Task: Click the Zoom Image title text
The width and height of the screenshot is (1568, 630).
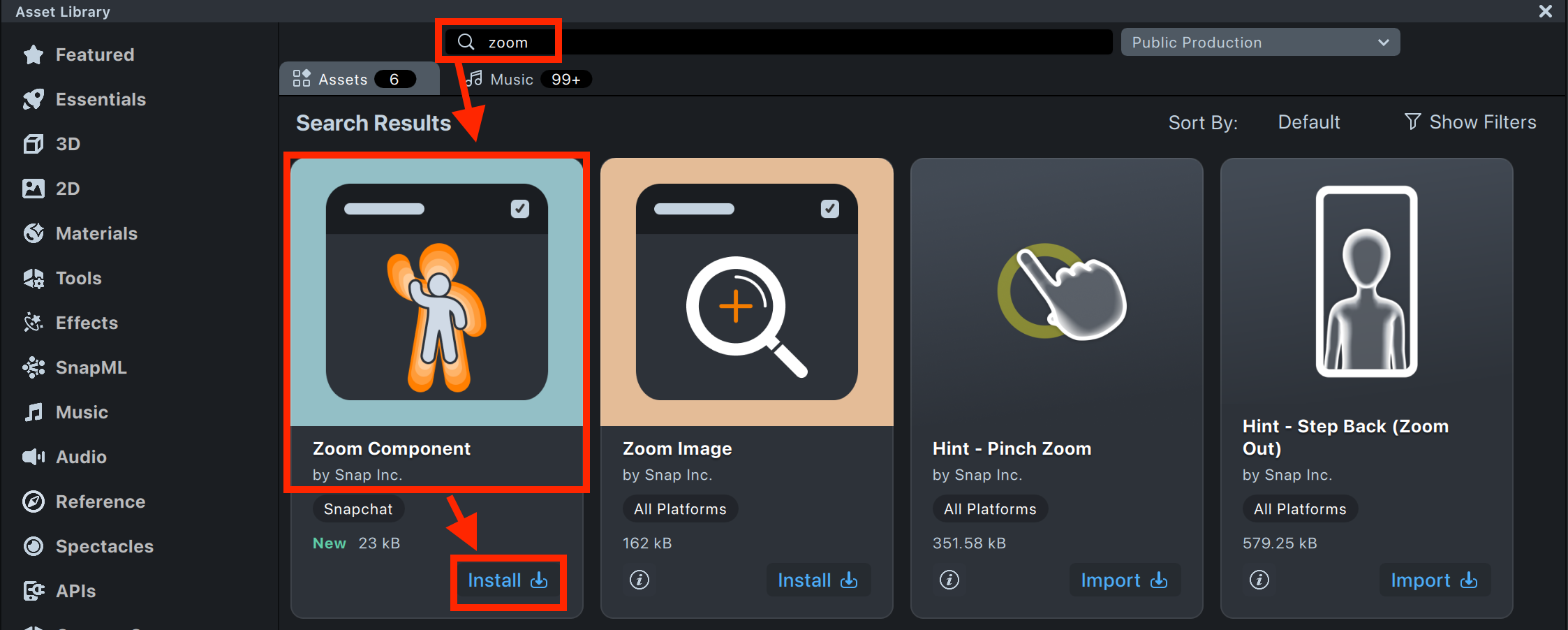Action: [677, 448]
